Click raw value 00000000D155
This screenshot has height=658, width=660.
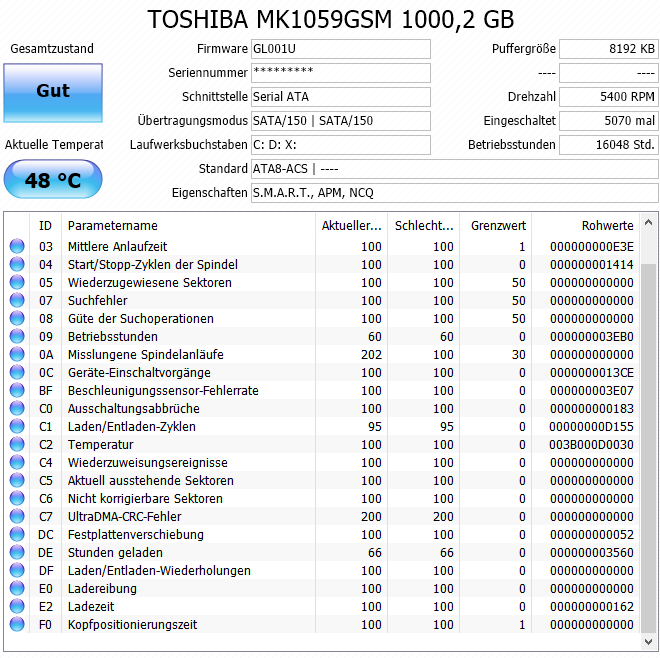click(591, 426)
